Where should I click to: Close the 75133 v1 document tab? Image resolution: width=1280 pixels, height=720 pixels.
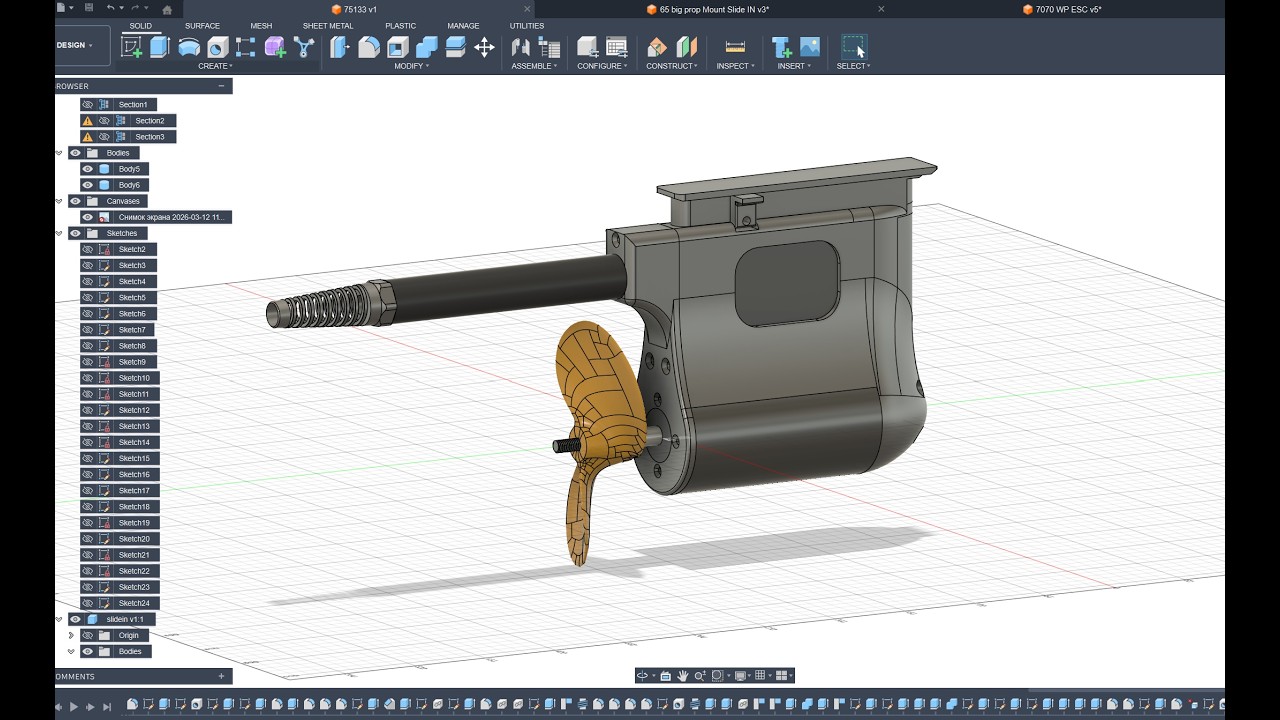click(x=527, y=9)
